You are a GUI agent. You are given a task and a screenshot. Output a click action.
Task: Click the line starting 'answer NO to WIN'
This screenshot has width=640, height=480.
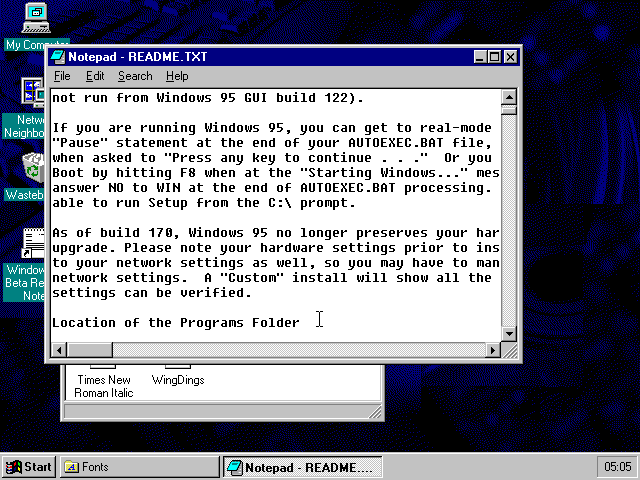272,188
